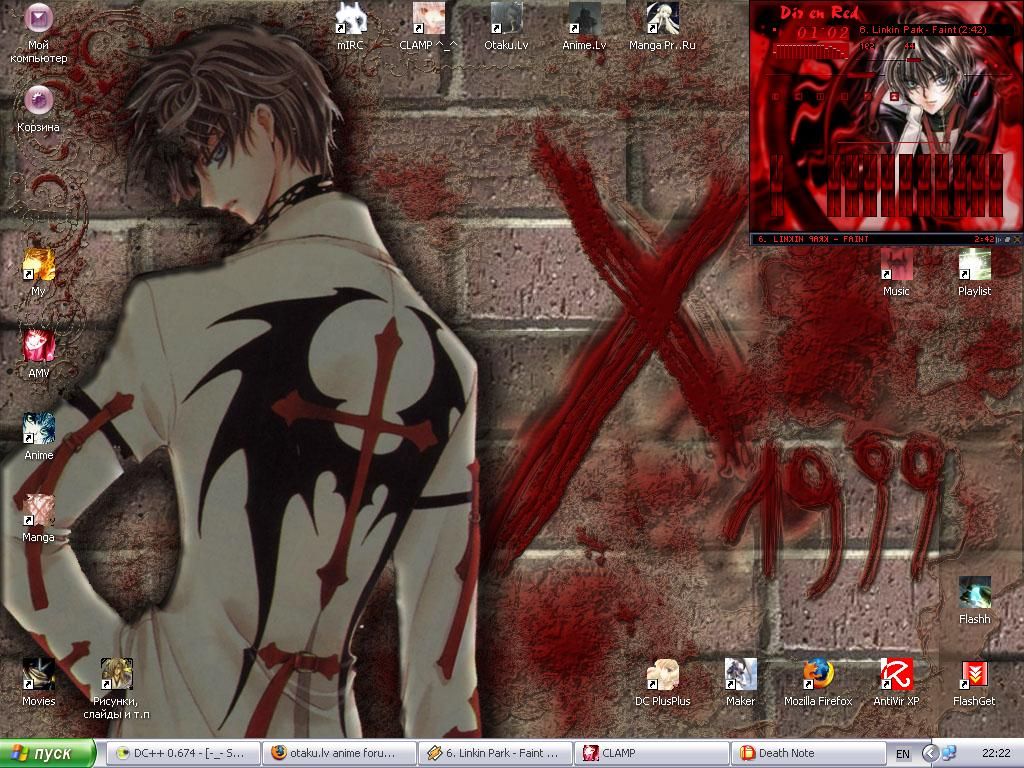Click the Maker desktop shortcut

[x=741, y=683]
